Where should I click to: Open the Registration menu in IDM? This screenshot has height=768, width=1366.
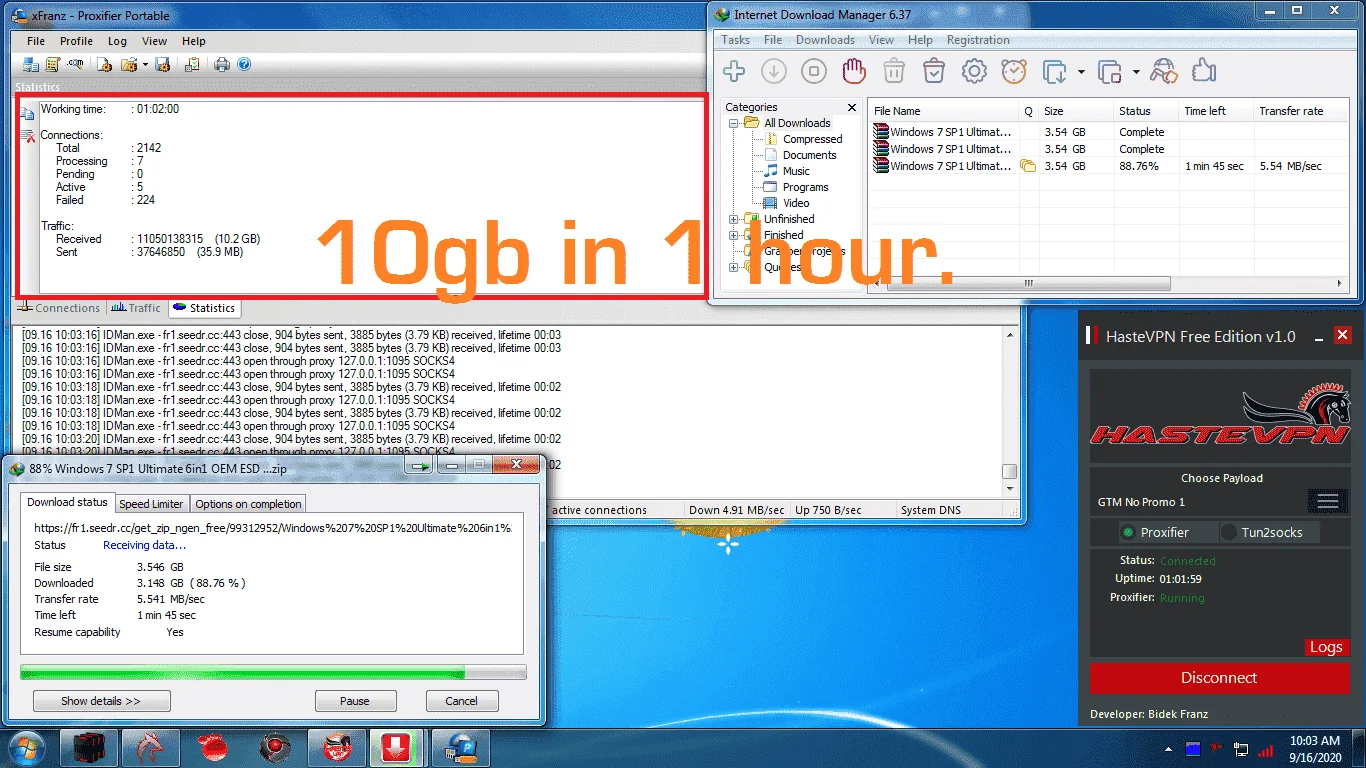[978, 40]
